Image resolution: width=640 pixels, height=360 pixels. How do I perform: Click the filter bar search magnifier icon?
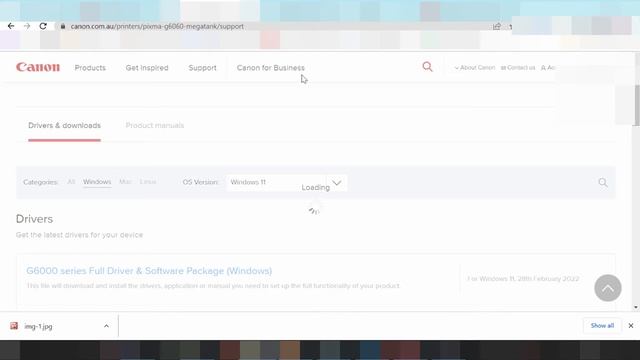click(603, 182)
